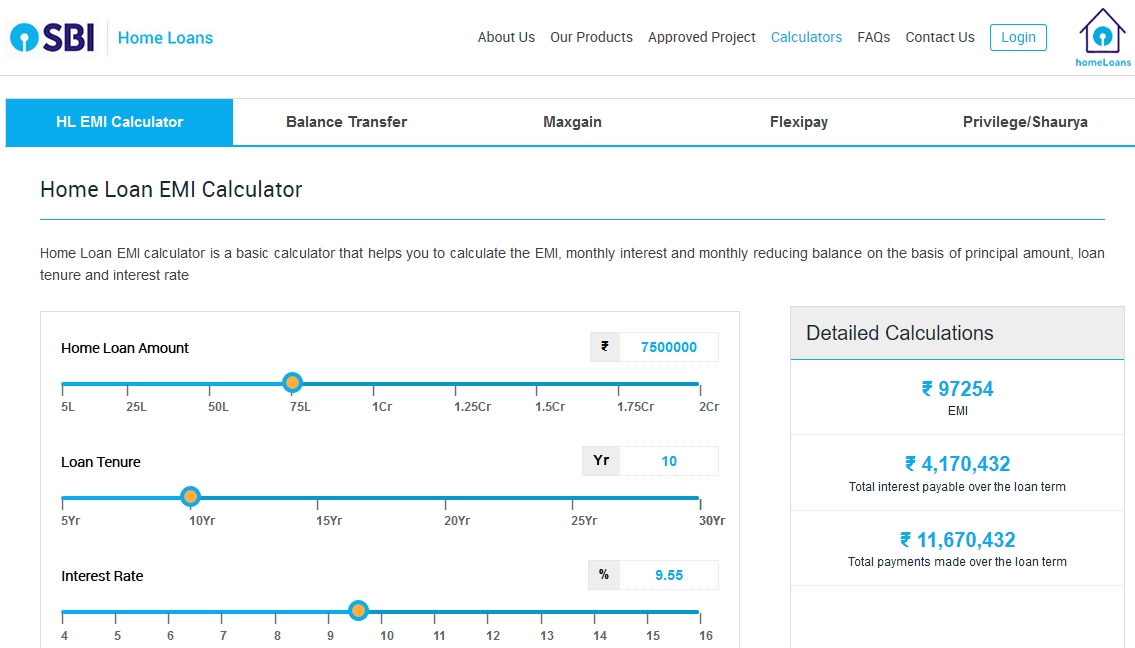
Task: Open the Flexipay calculator tab
Action: (798, 122)
